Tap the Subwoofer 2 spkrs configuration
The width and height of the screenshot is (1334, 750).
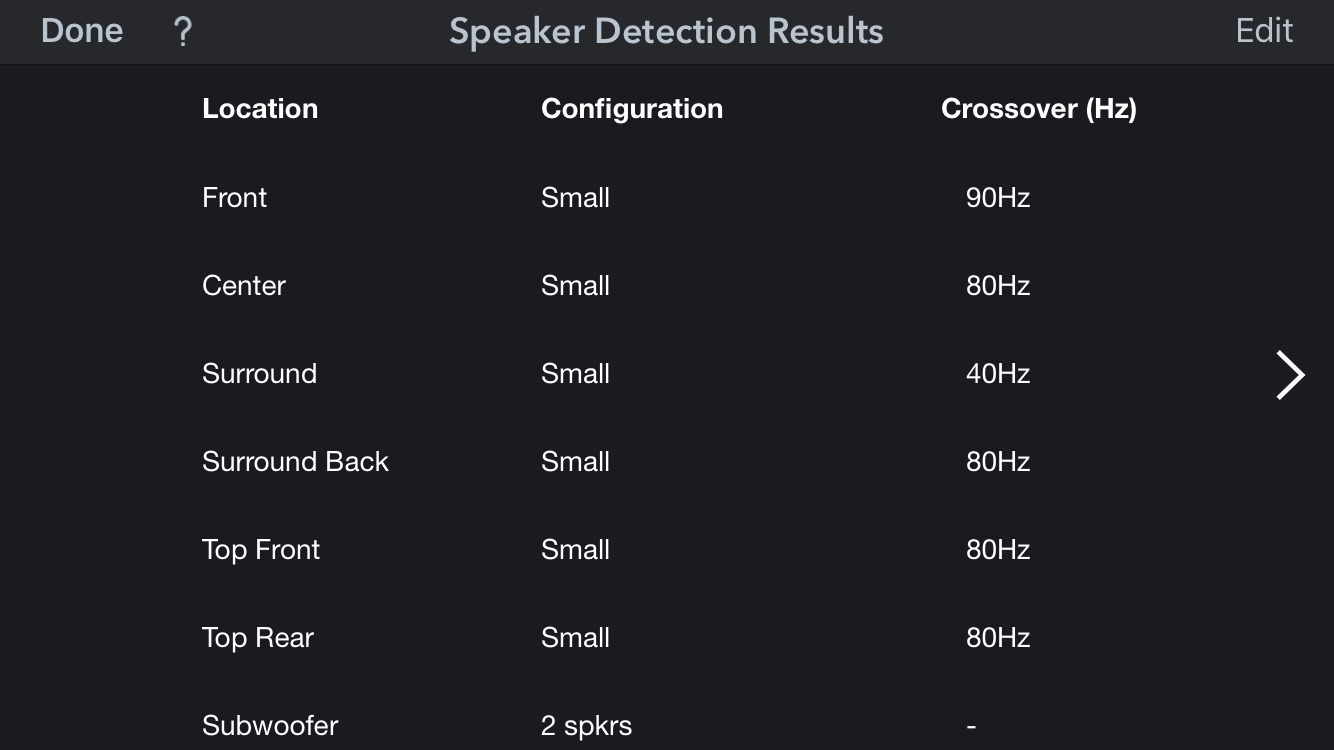click(x=586, y=725)
